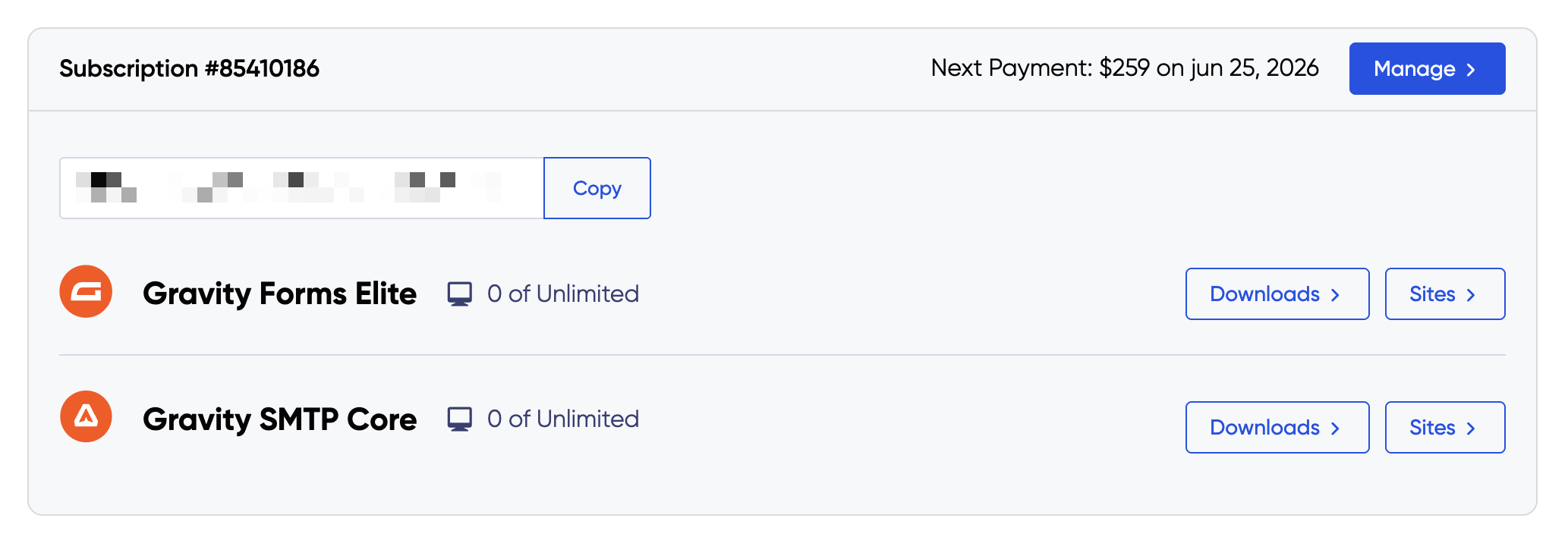Image resolution: width=1568 pixels, height=540 pixels.
Task: Click the Gravity SMTP Core product title
Action: (279, 419)
